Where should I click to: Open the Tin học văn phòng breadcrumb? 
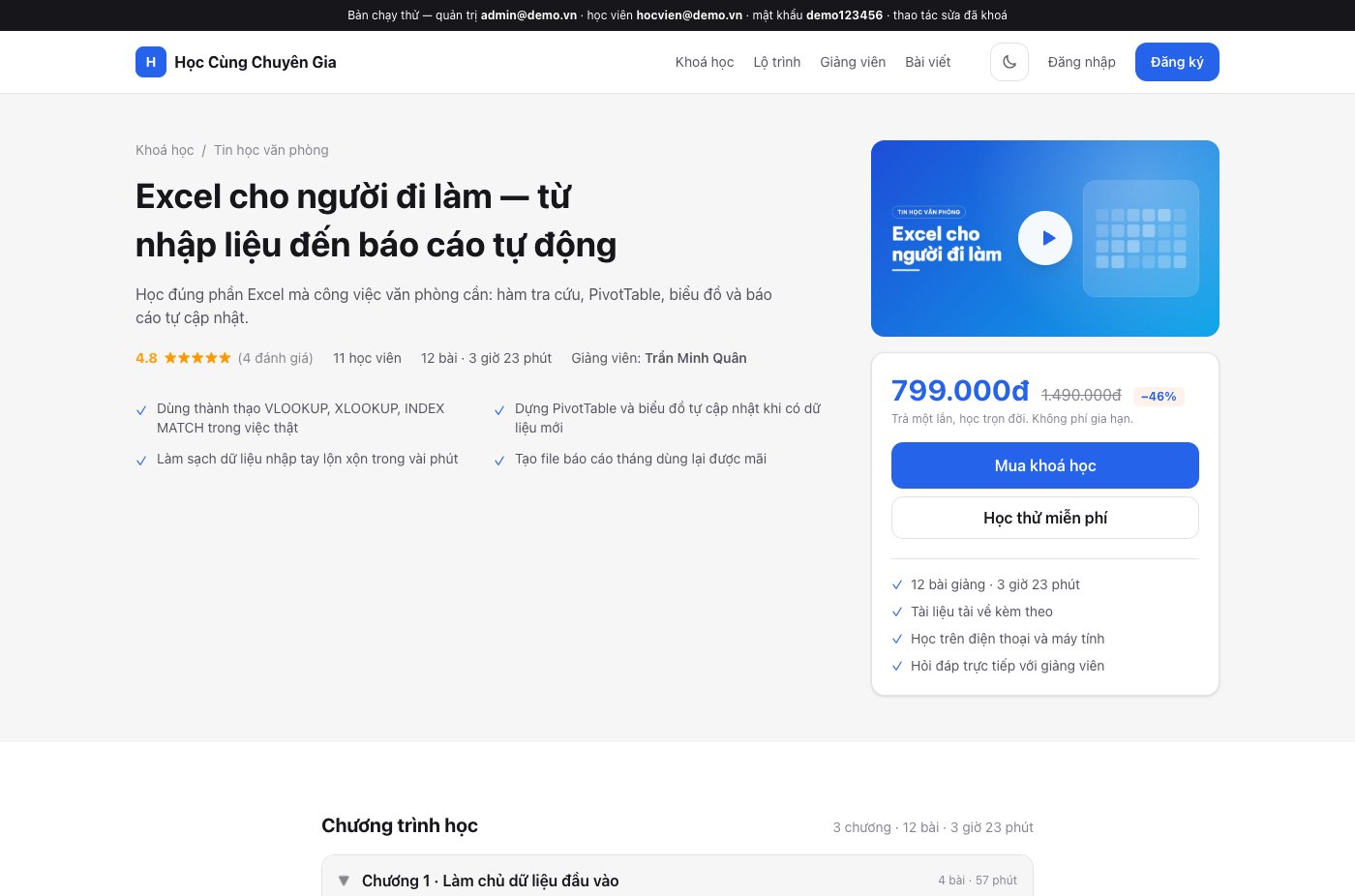click(x=271, y=150)
